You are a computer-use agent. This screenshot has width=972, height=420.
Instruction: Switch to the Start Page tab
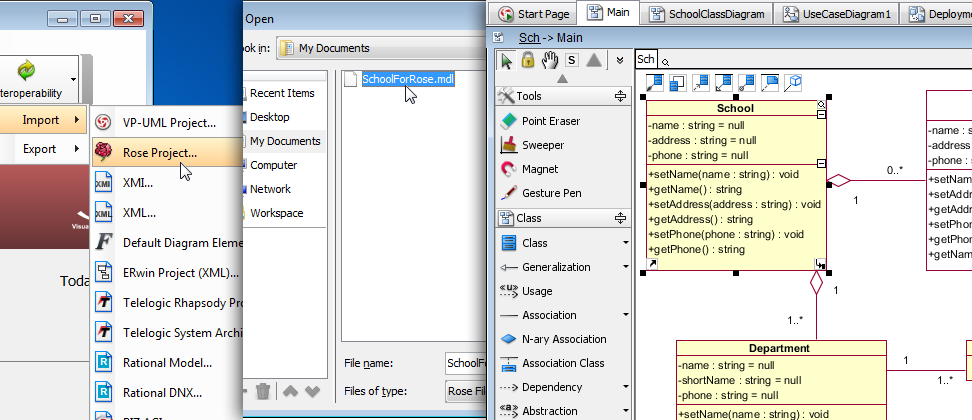tap(534, 14)
